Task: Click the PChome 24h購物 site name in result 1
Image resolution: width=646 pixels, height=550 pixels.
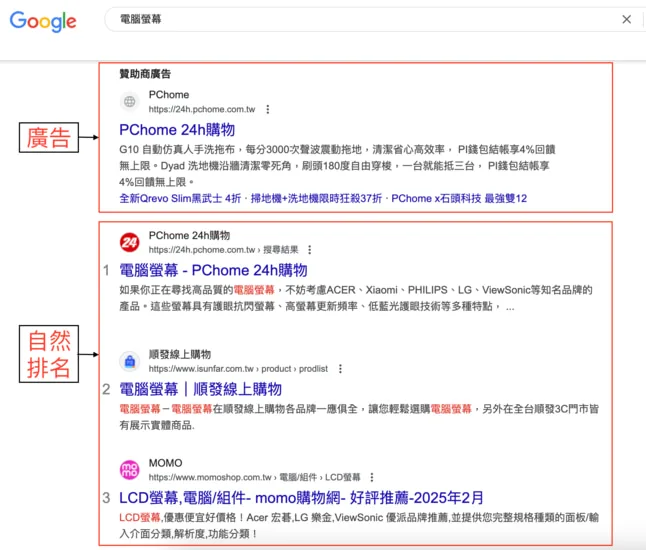Action: point(190,236)
